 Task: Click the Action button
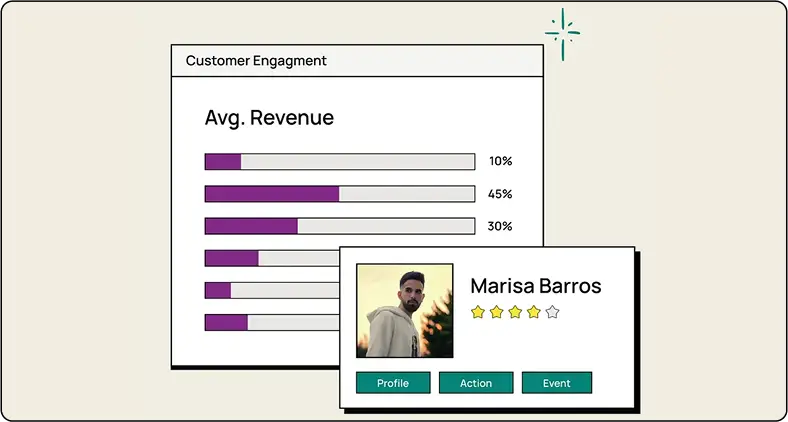point(476,383)
